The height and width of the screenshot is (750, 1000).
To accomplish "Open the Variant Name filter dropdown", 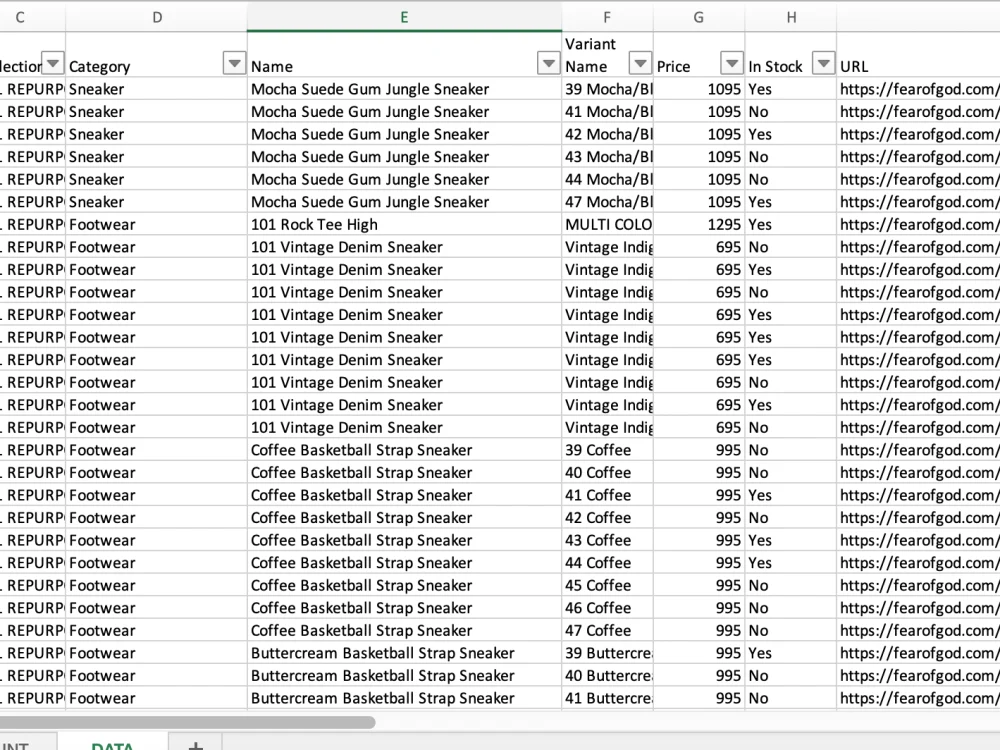I will (640, 63).
